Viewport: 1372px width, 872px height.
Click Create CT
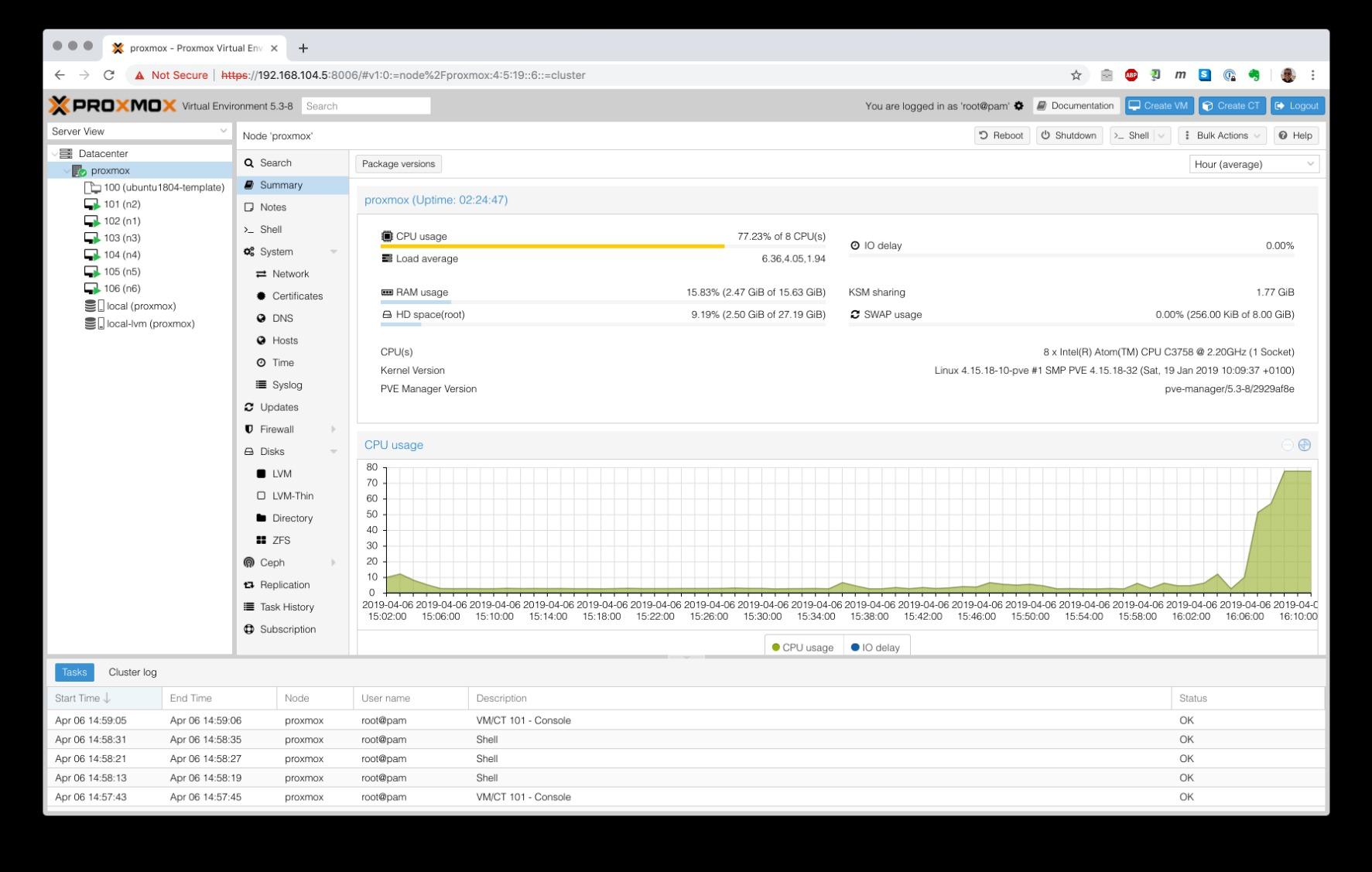(x=1231, y=106)
